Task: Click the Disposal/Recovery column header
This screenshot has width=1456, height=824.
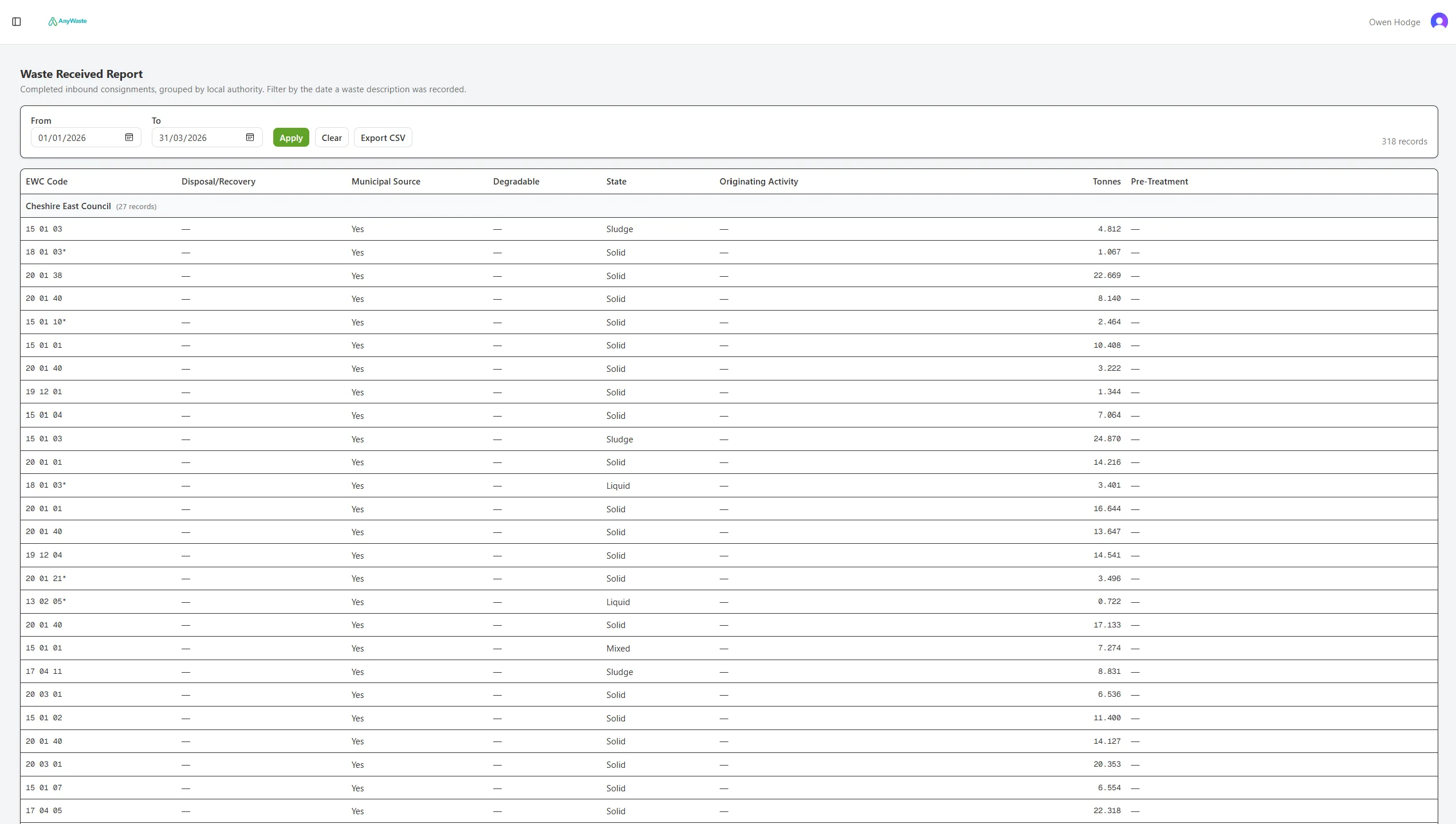Action: pyautogui.click(x=218, y=182)
